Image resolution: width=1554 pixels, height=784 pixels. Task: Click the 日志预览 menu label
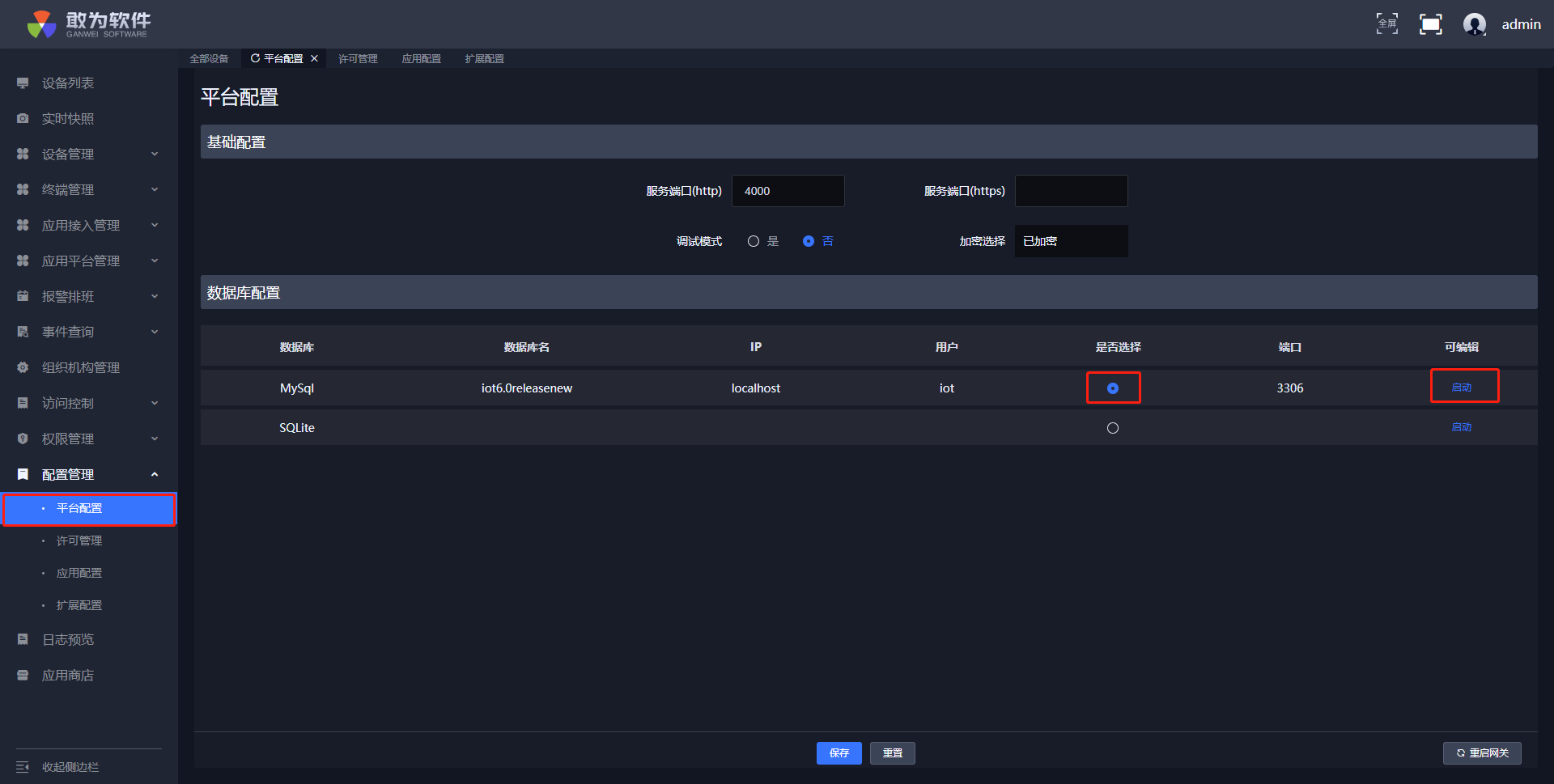(x=68, y=640)
